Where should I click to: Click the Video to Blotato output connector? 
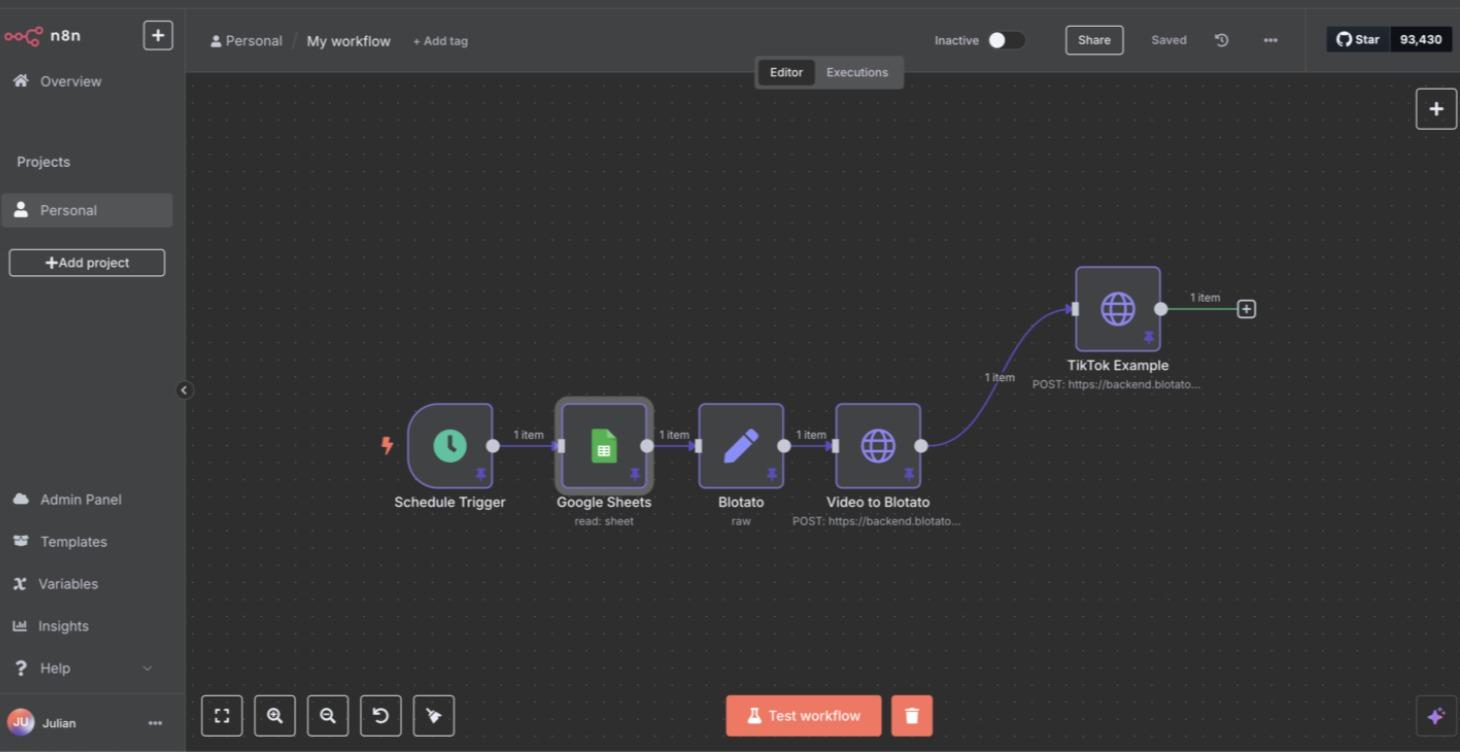click(x=921, y=446)
